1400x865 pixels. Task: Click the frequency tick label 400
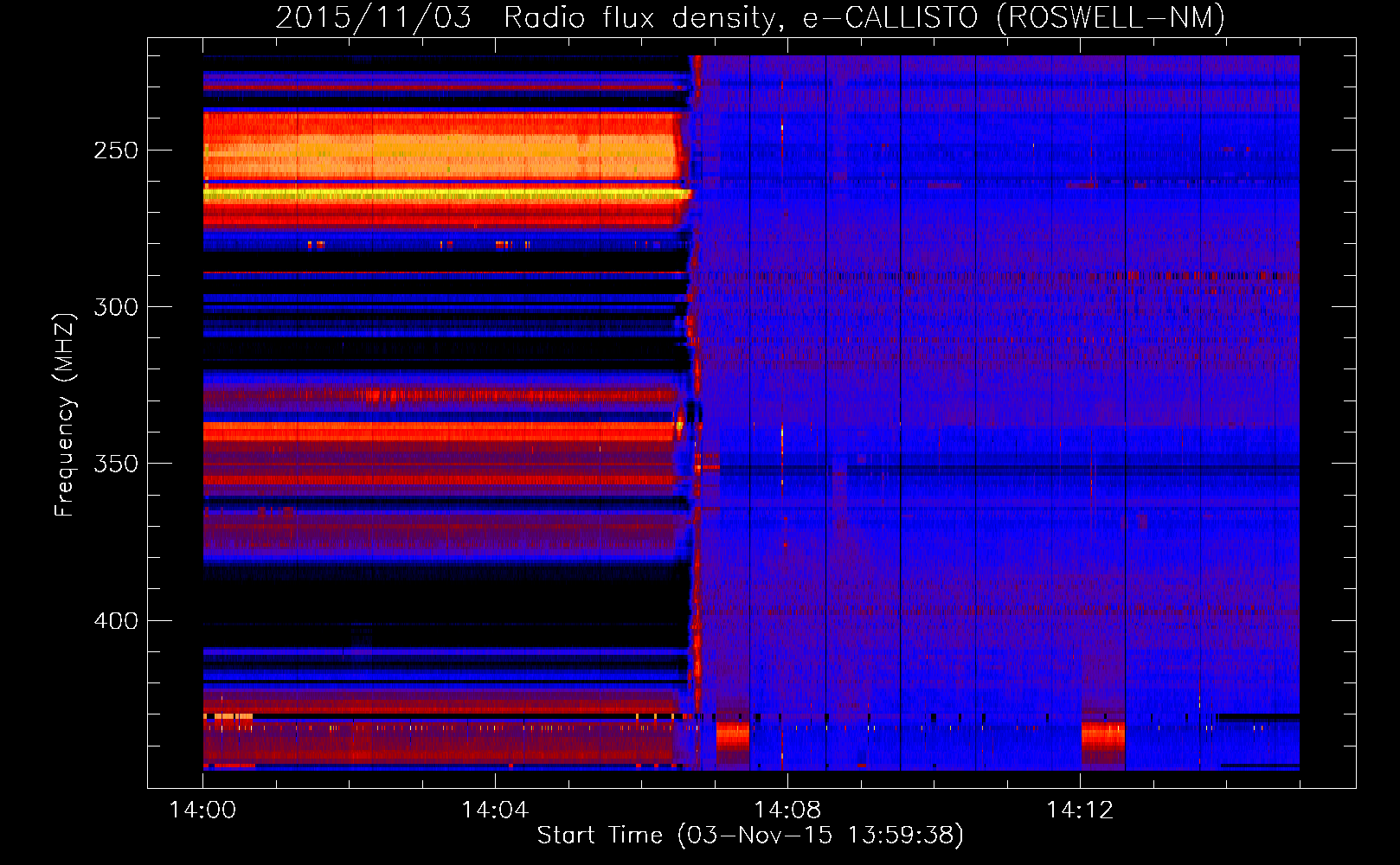[x=116, y=621]
